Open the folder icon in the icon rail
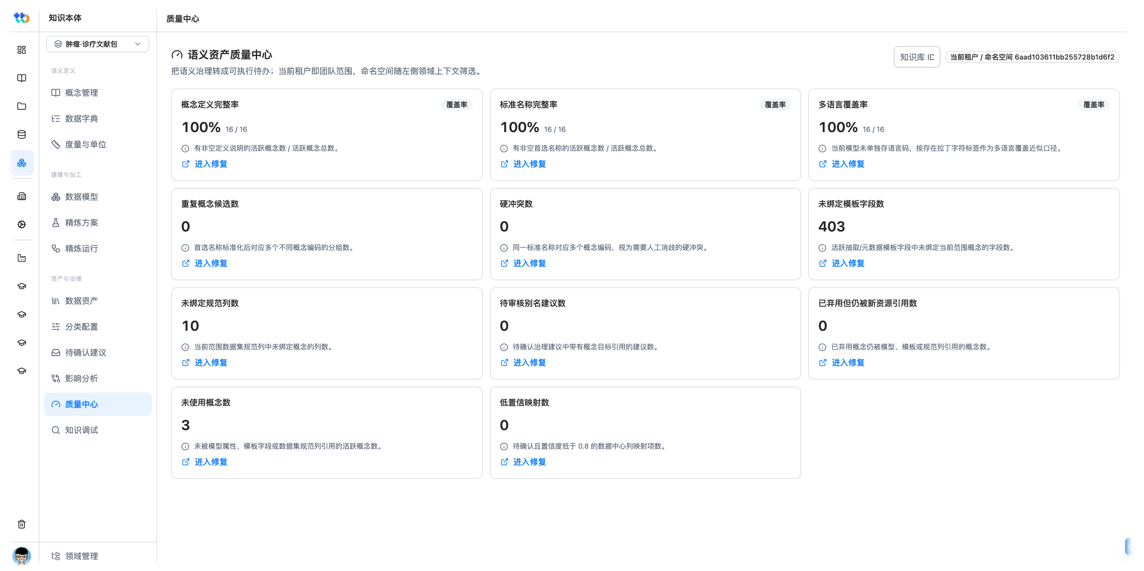The width and height of the screenshot is (1144, 571). (x=21, y=106)
